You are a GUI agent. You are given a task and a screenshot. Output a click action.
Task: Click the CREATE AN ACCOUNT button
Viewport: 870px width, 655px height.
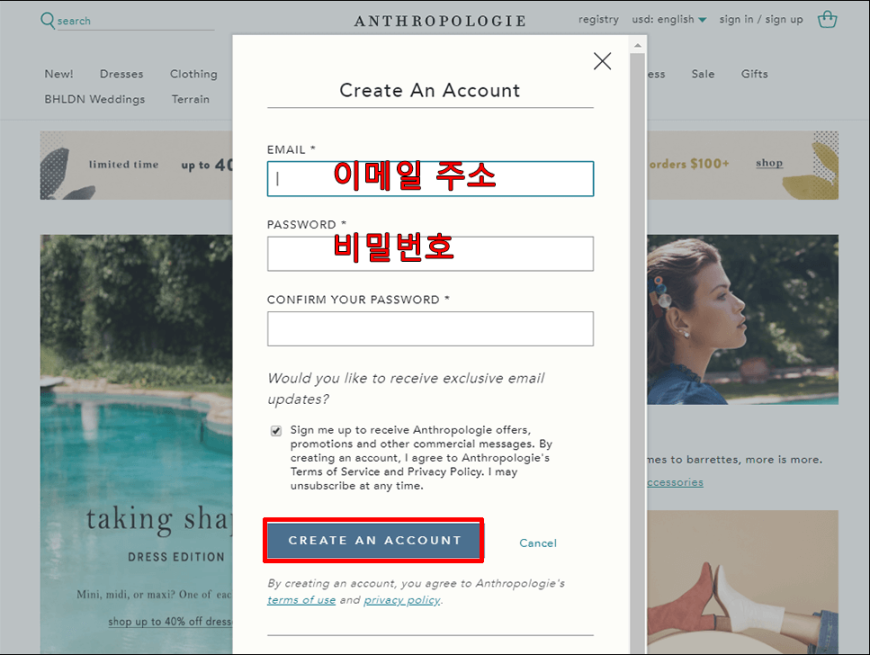(x=374, y=540)
